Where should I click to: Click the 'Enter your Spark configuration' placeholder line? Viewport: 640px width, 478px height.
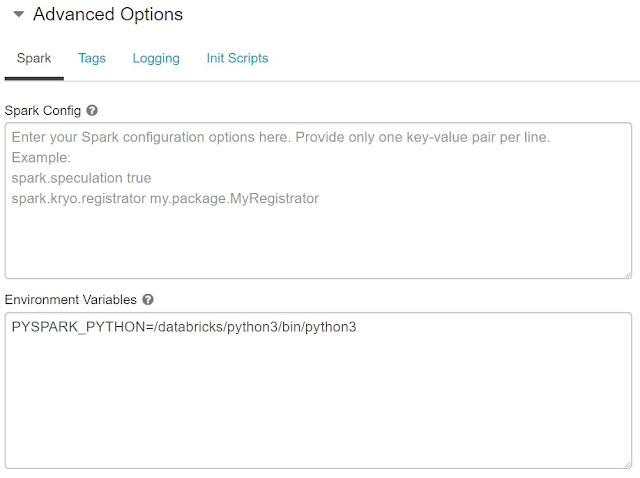click(281, 137)
